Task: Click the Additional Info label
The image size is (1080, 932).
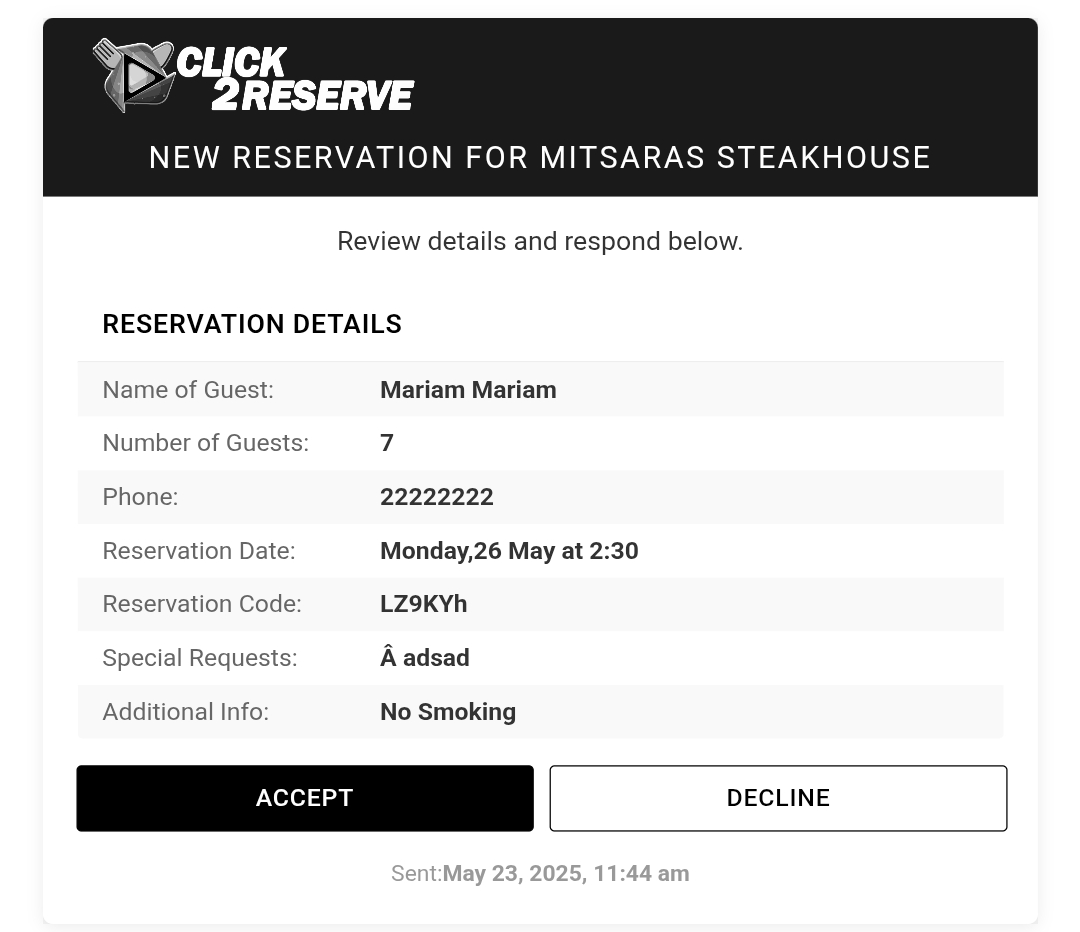Action: point(185,712)
